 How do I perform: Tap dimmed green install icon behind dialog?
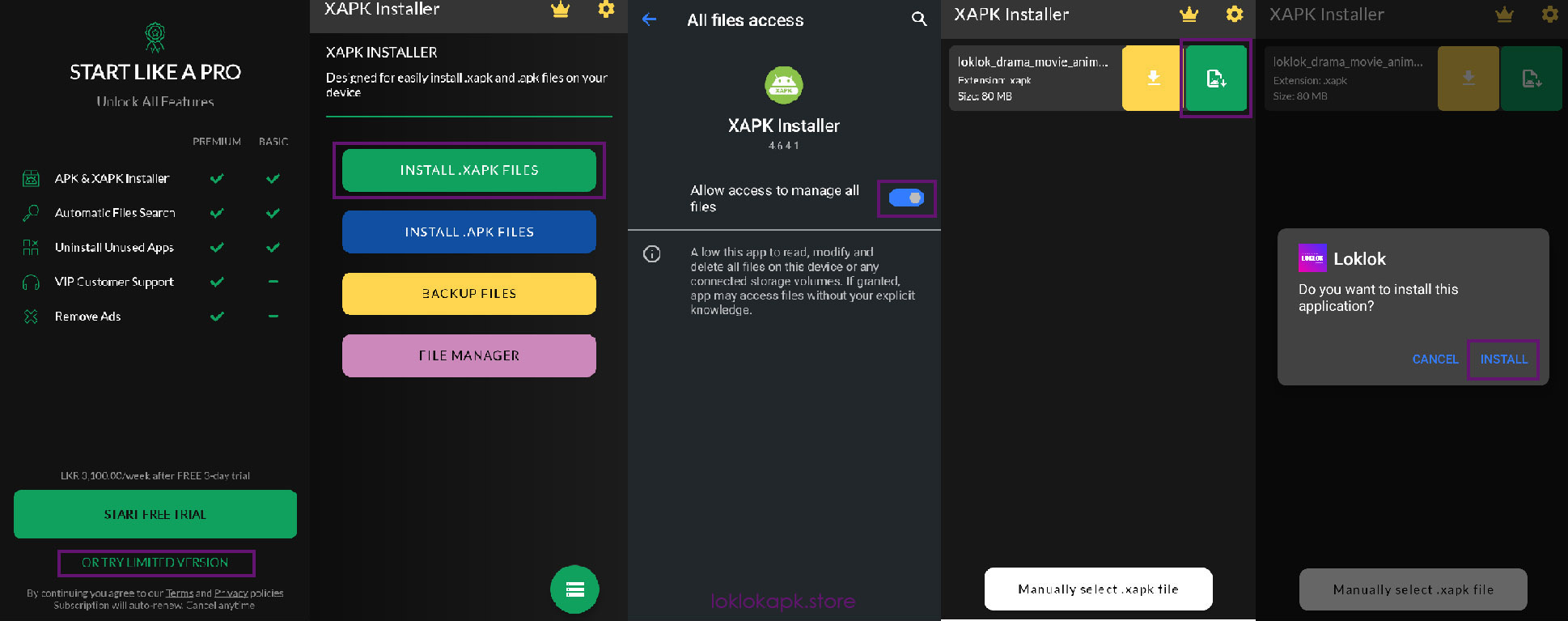click(x=1532, y=79)
